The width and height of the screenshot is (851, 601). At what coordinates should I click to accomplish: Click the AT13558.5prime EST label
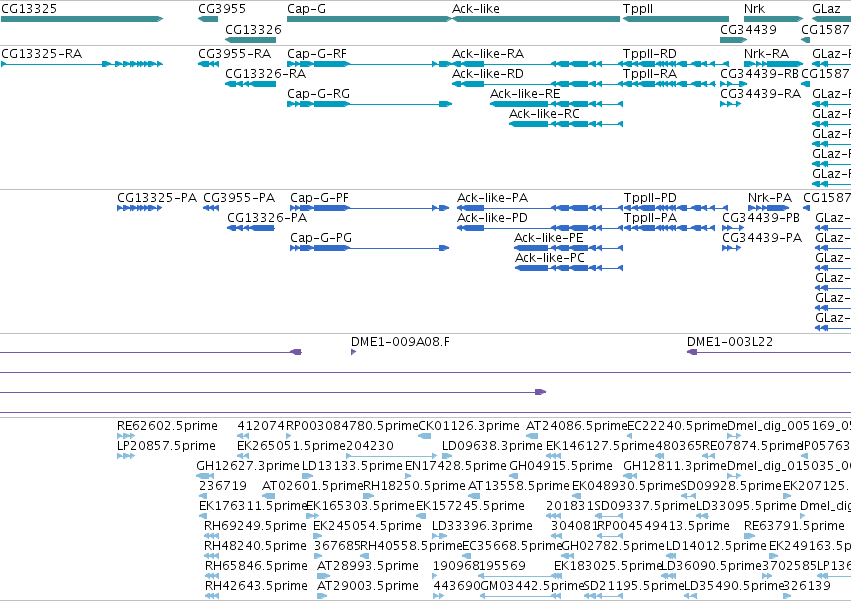(x=518, y=485)
